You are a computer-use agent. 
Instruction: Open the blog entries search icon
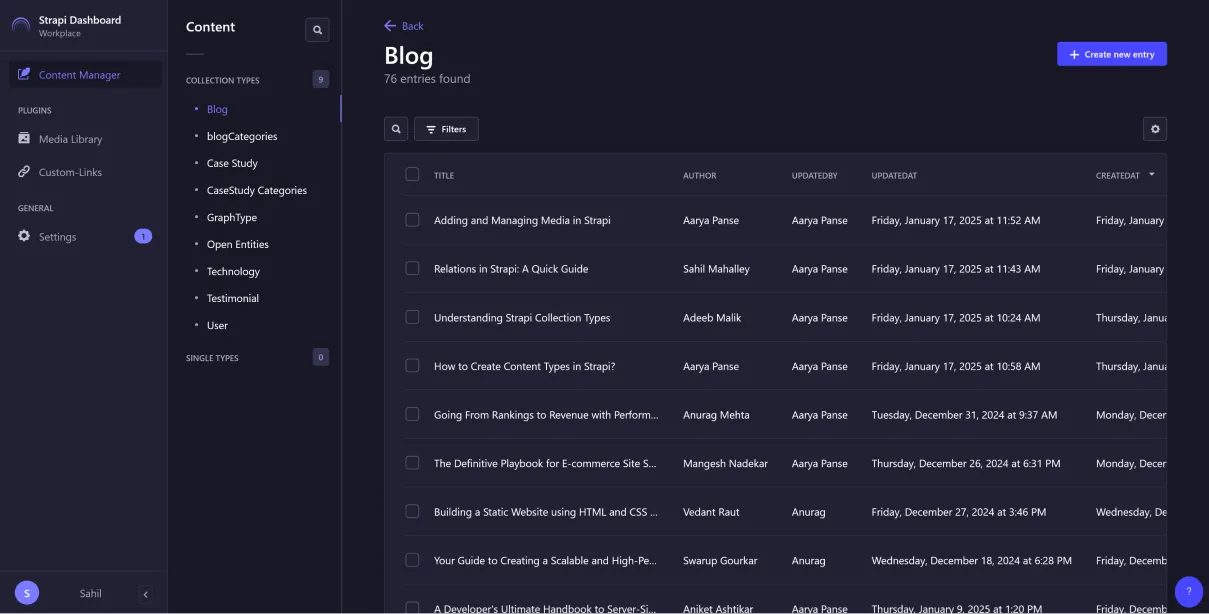click(x=396, y=129)
